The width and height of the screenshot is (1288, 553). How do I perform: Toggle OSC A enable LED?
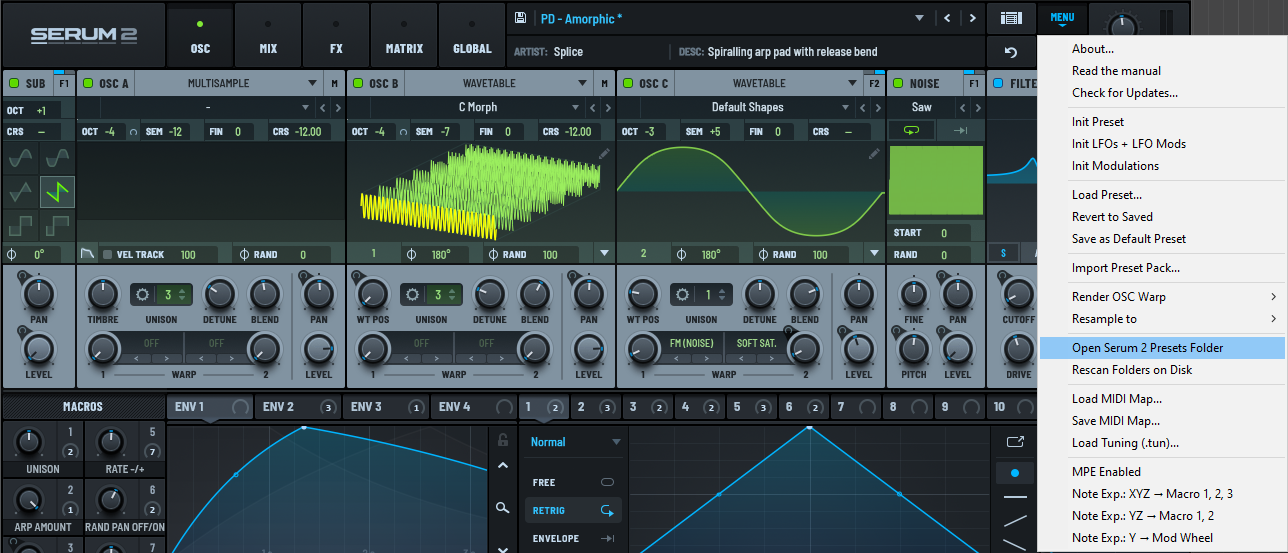tap(86, 84)
